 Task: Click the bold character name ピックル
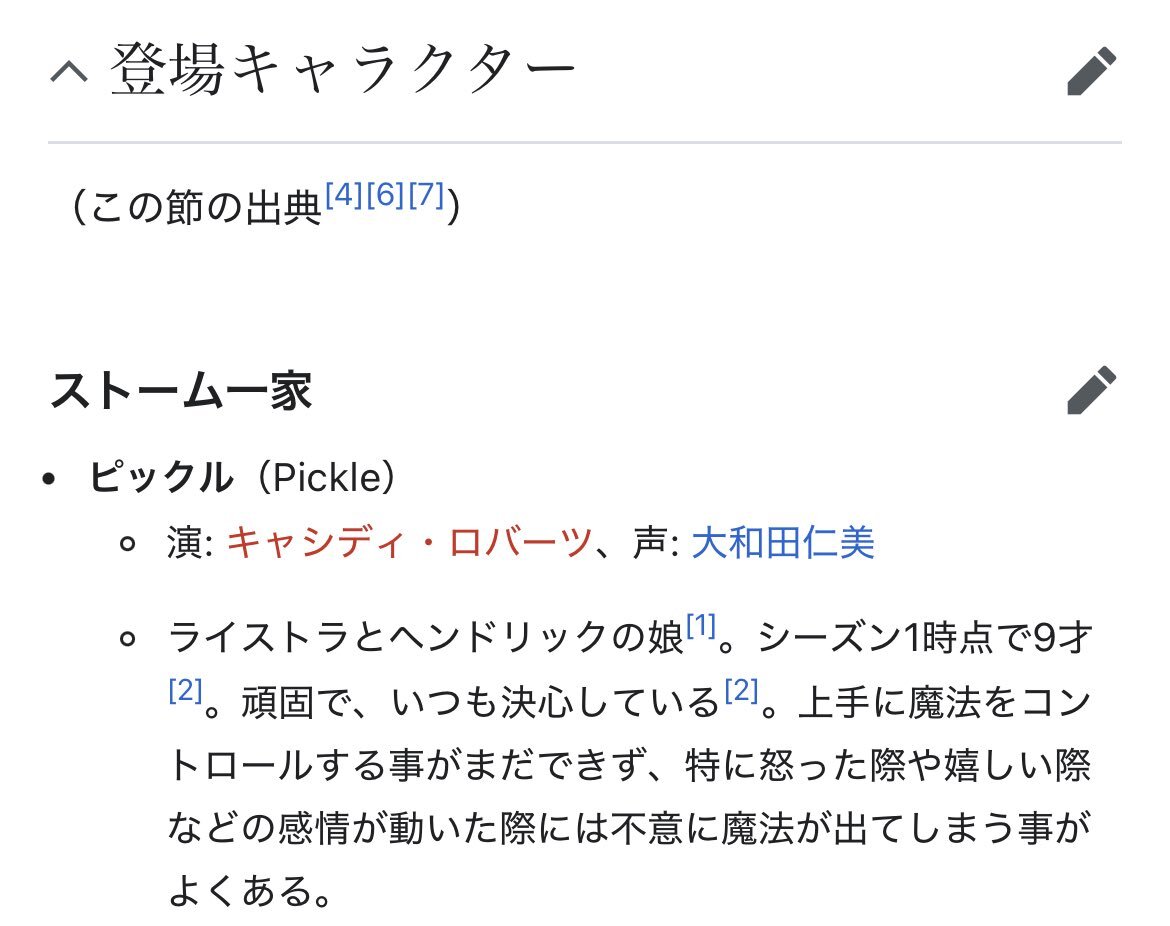click(160, 477)
